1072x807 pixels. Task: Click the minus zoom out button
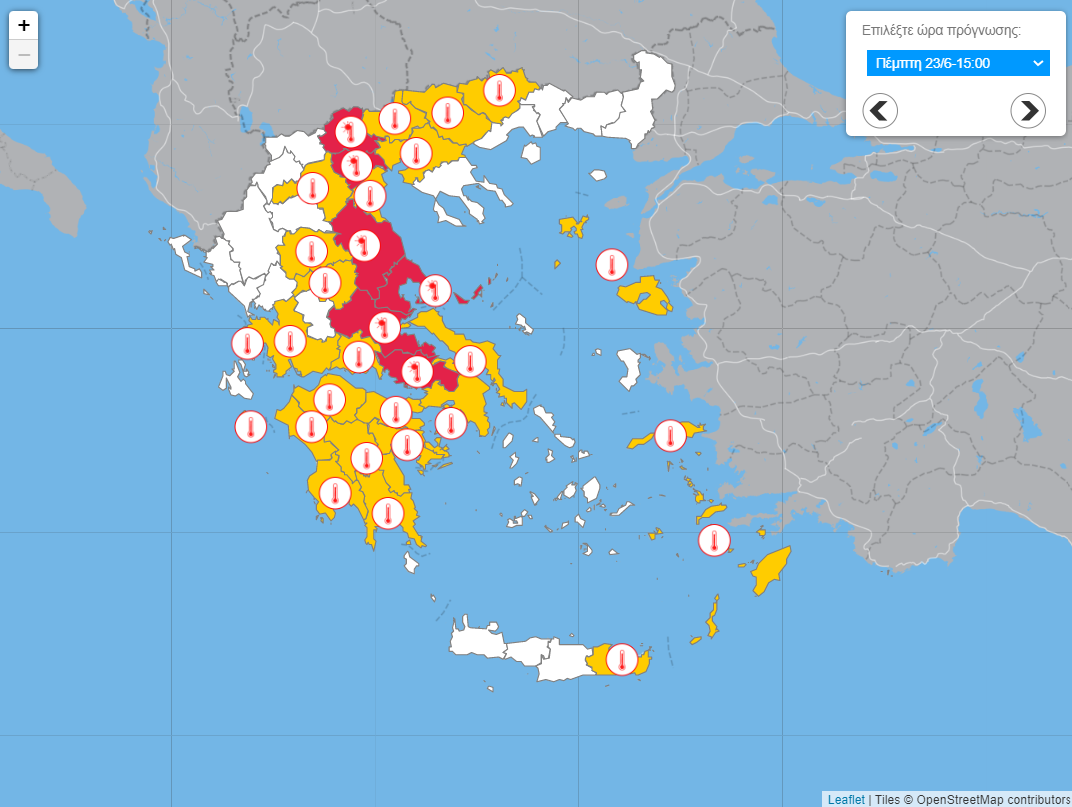24,54
